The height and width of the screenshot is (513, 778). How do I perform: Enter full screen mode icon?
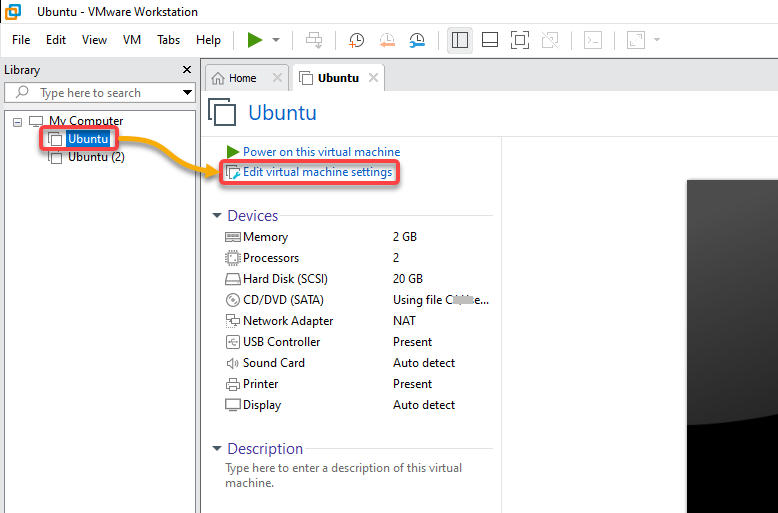[x=520, y=40]
